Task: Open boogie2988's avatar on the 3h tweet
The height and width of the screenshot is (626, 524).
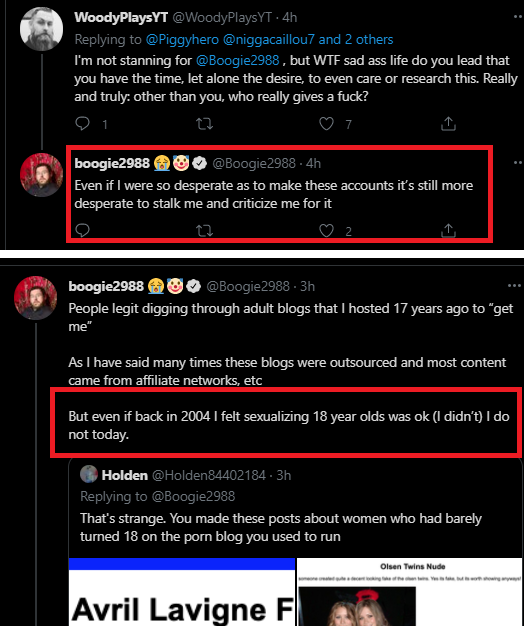Action: (36, 298)
